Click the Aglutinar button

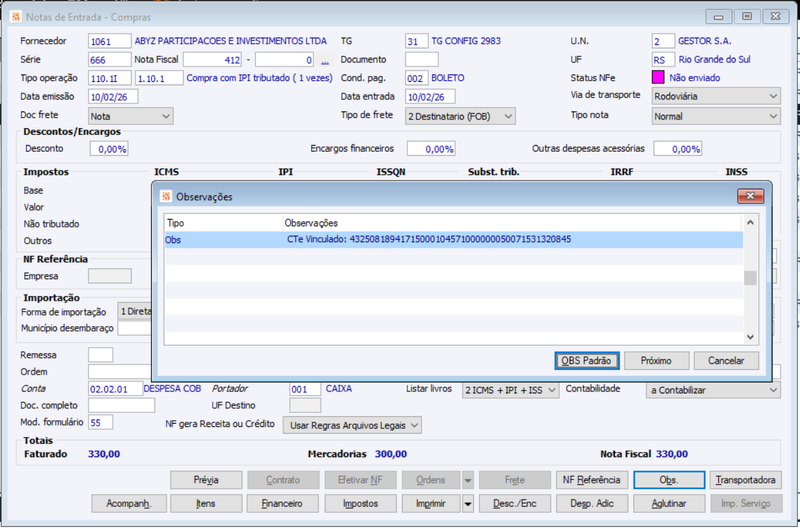tap(669, 504)
